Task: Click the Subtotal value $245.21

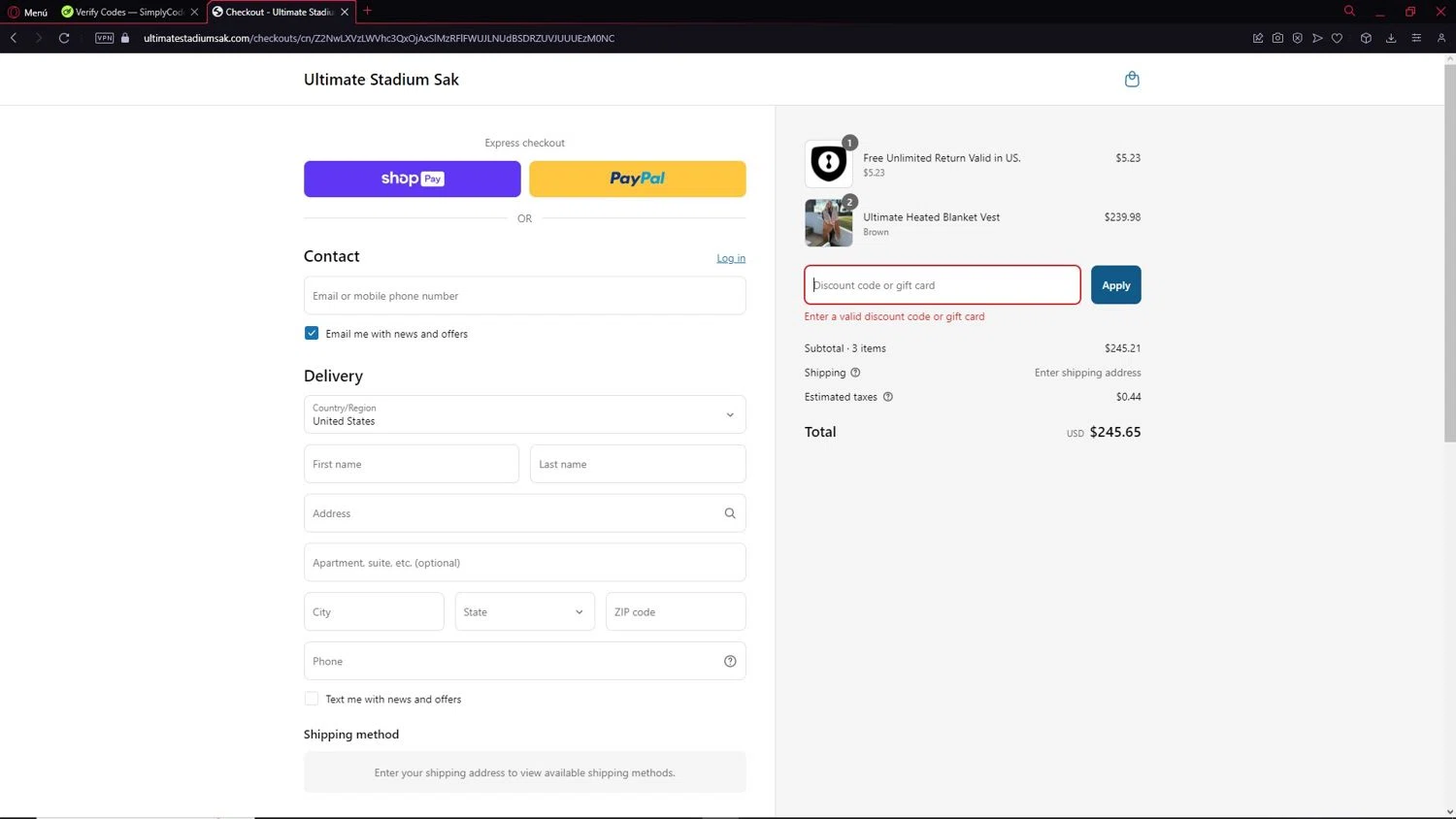Action: 1123,348
